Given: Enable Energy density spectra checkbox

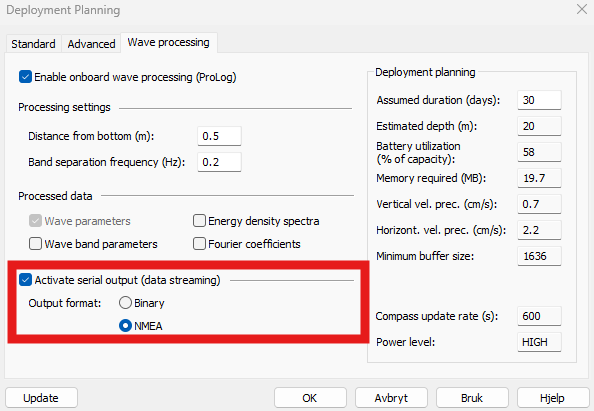Looking at the screenshot, I should (199, 221).
